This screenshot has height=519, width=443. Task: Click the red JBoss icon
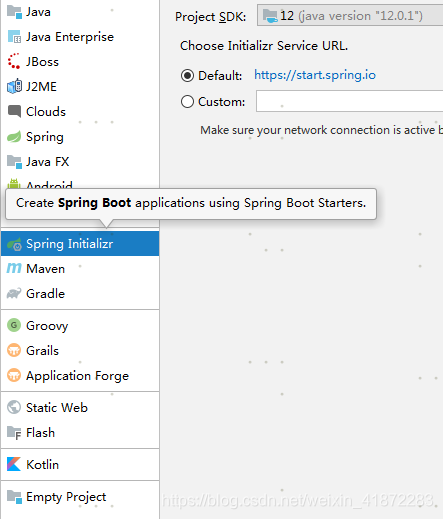(14, 61)
